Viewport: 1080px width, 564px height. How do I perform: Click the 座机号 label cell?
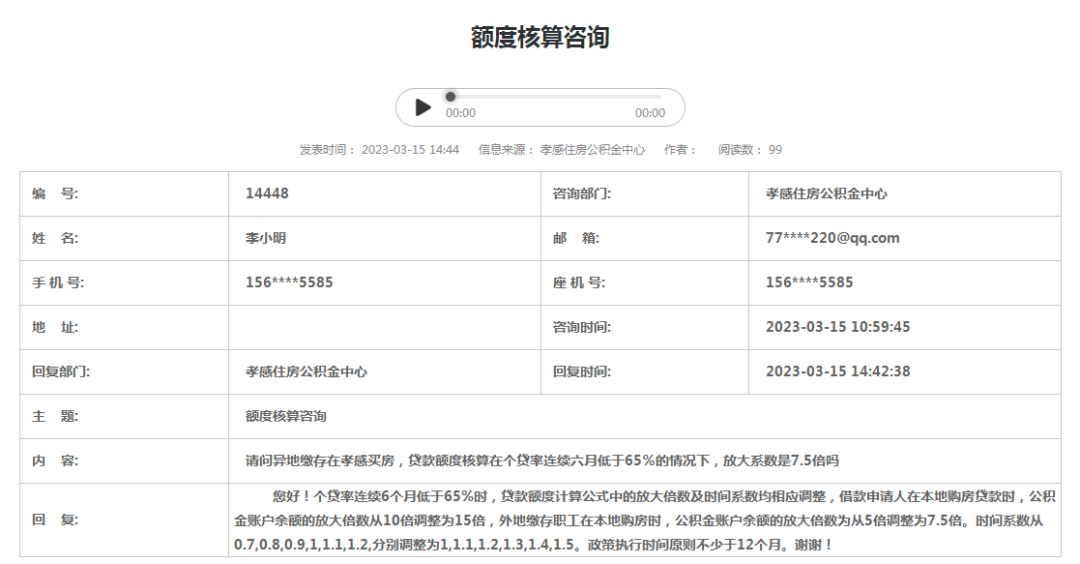pyautogui.click(x=645, y=282)
